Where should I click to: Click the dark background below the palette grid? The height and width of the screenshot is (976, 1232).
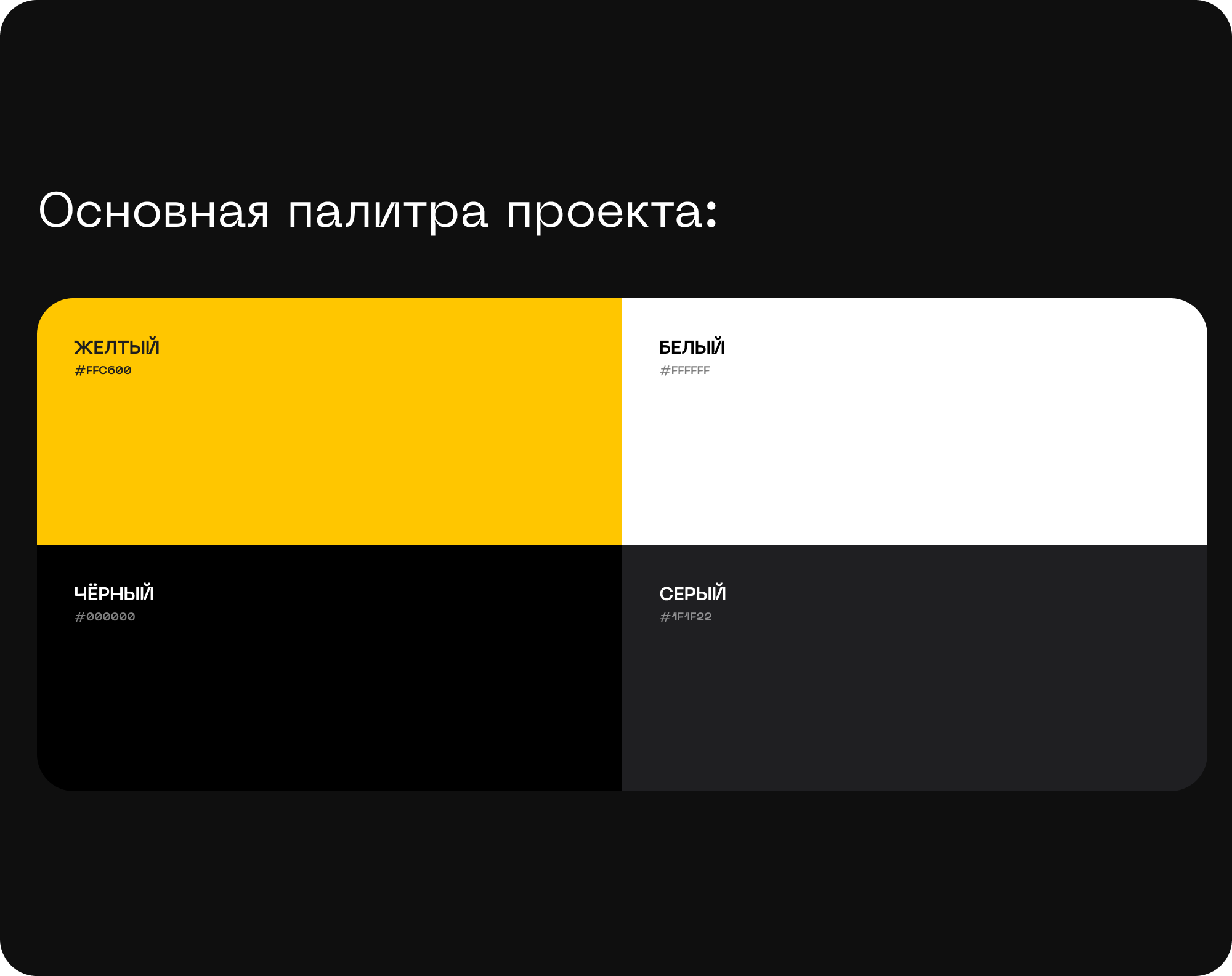coord(616,875)
